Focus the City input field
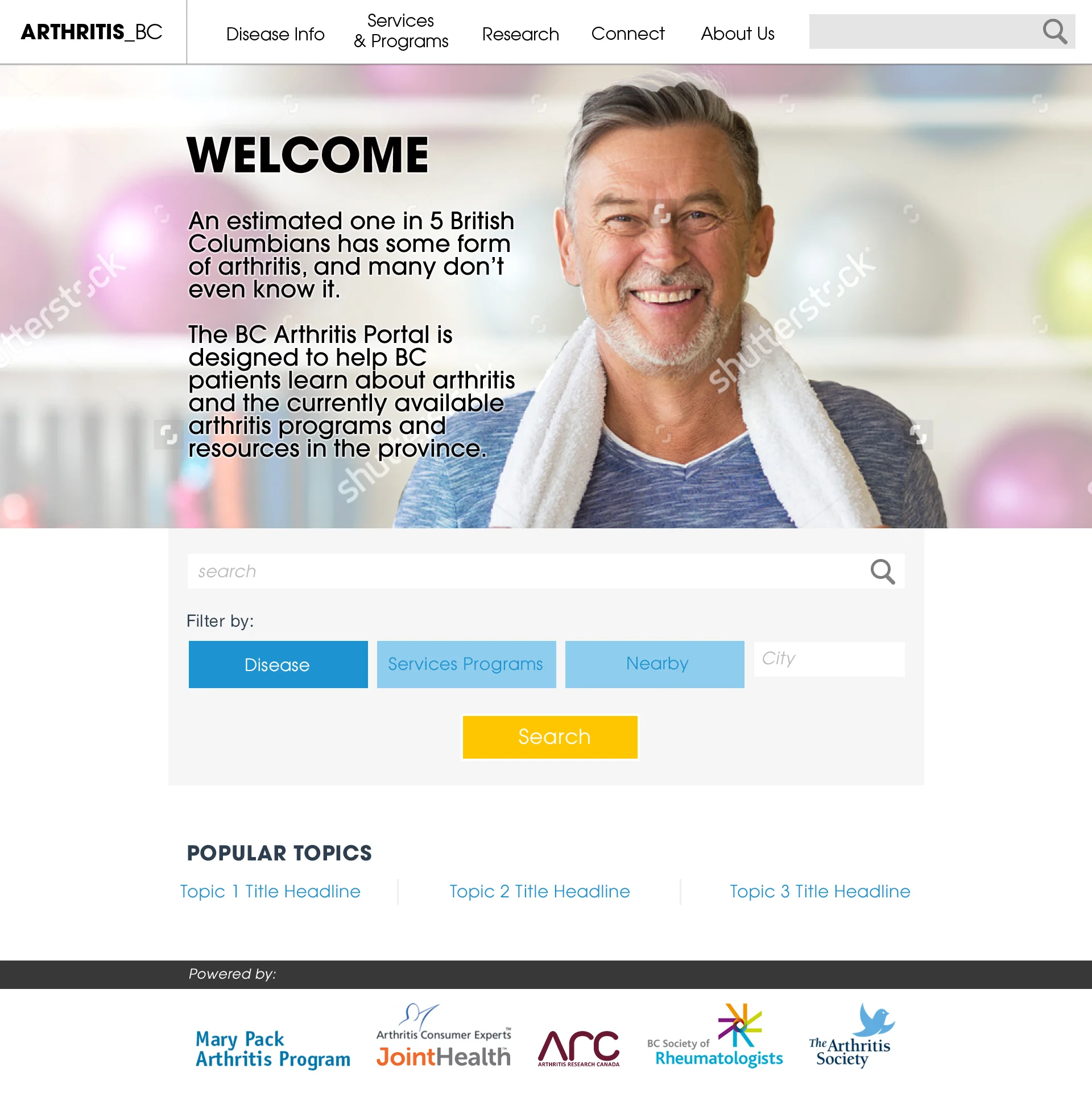 click(x=829, y=659)
